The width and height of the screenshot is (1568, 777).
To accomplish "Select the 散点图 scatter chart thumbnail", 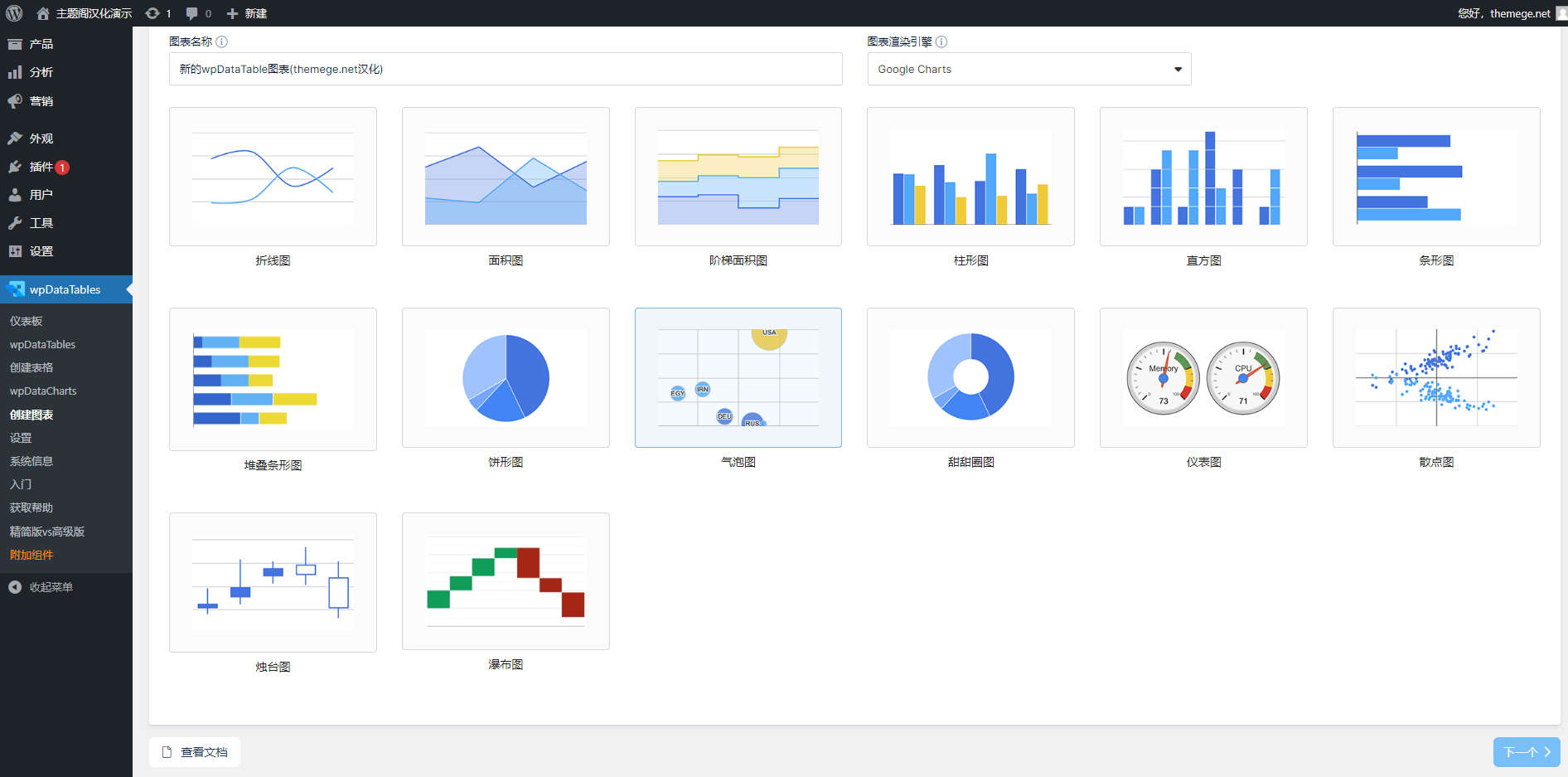I will 1436,377.
